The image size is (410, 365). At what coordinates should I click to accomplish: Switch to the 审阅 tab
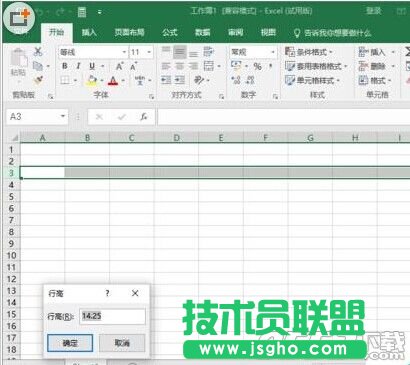coord(235,32)
